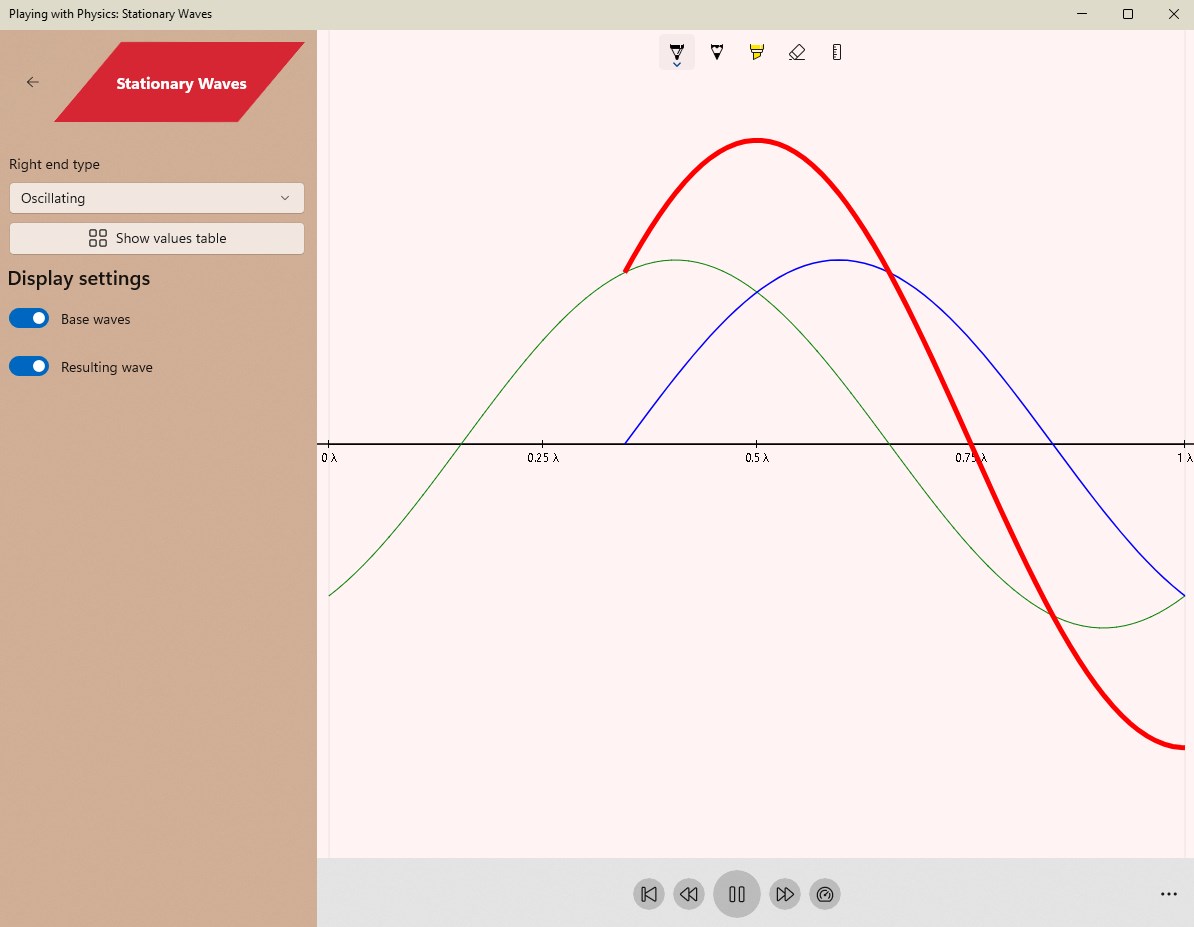Pick the yellow highlighter tool

pos(757,51)
